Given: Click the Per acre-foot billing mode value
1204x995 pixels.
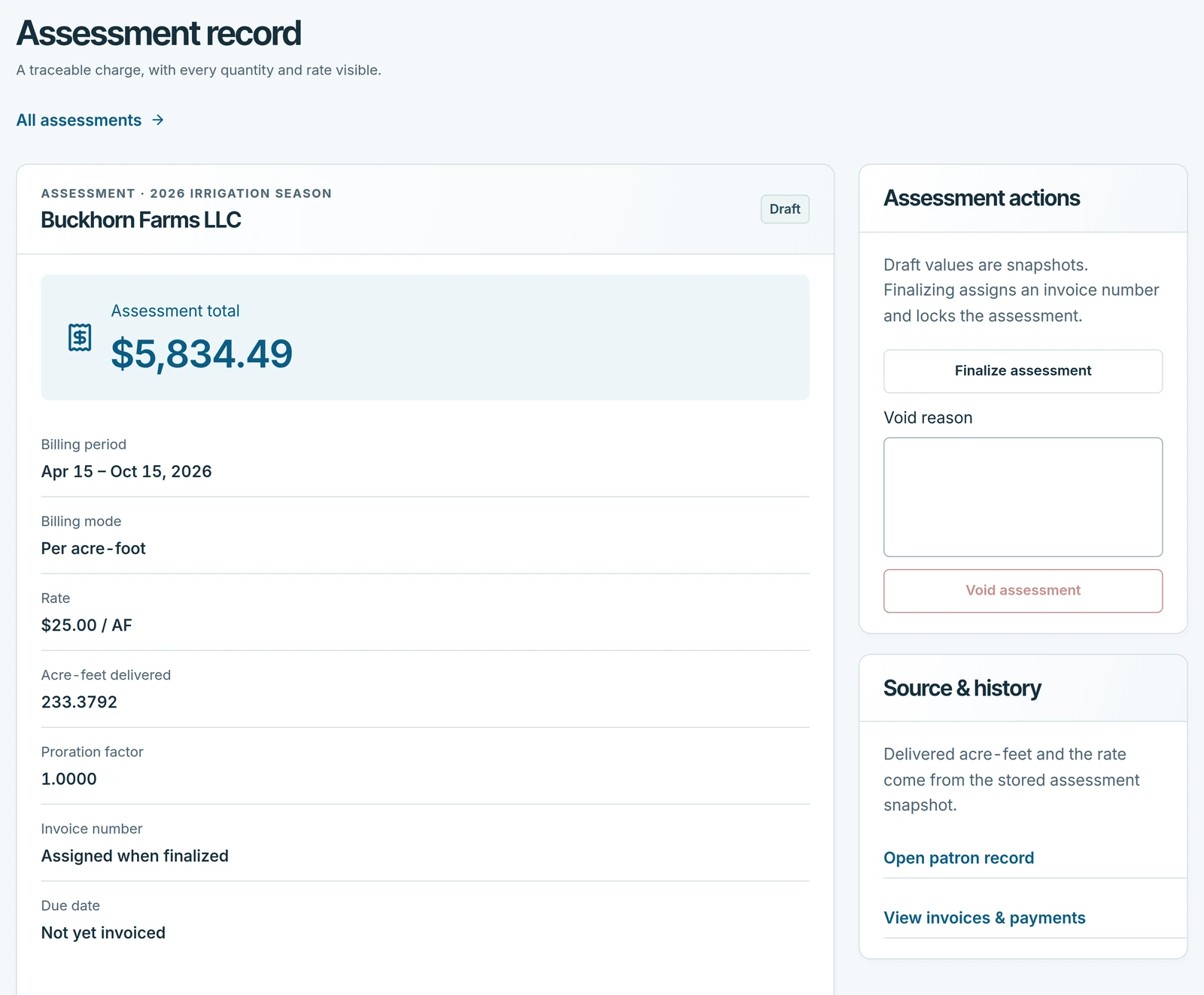Looking at the screenshot, I should (x=93, y=549).
